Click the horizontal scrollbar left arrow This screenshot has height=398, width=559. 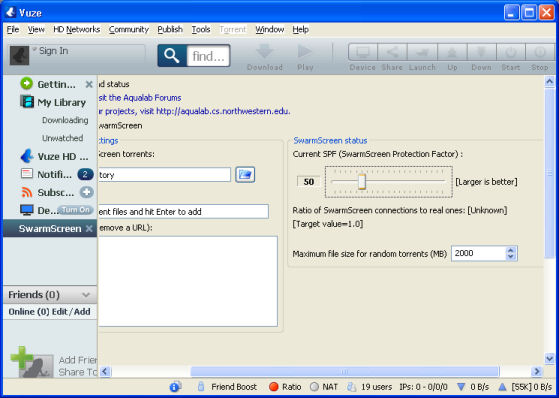(x=105, y=372)
